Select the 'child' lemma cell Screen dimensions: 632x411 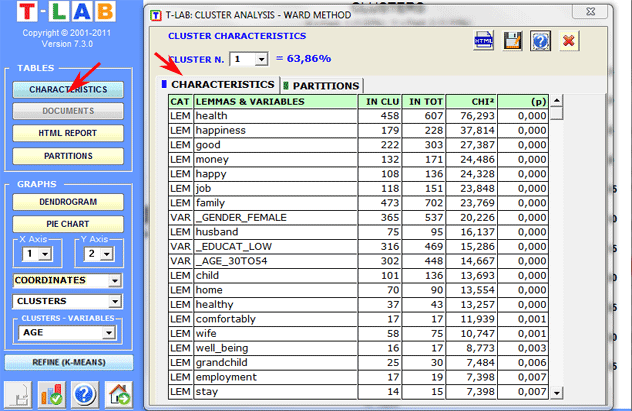tap(276, 276)
